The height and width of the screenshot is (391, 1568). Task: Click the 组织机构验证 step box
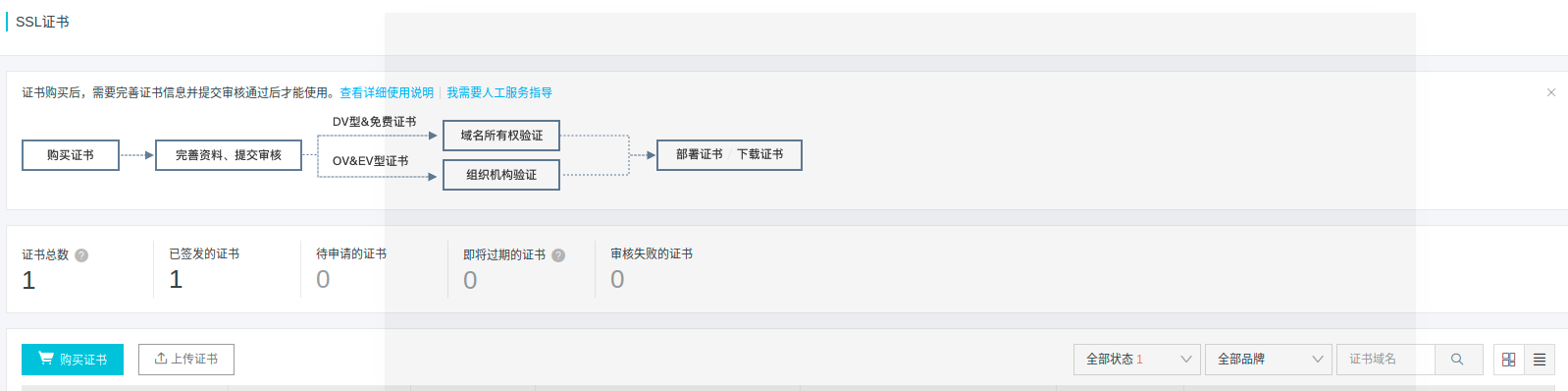tap(501, 175)
